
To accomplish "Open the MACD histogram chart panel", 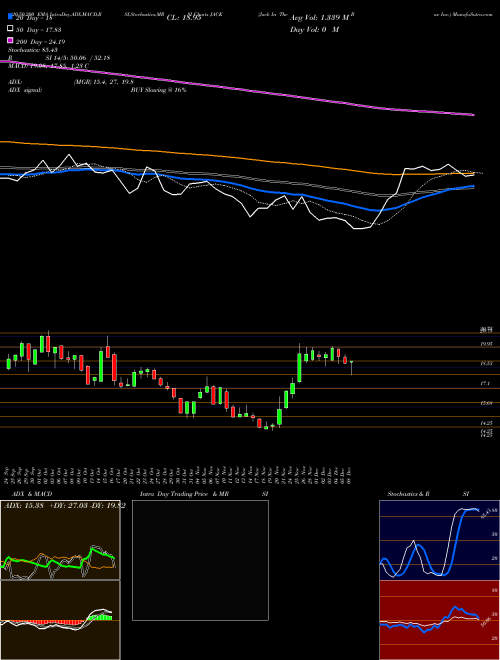I will (x=60, y=620).
